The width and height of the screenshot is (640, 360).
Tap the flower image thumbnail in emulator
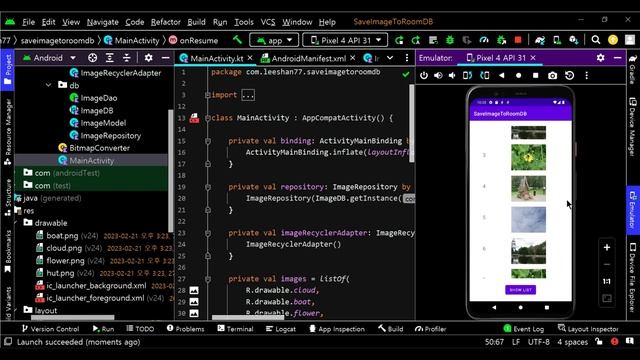click(528, 157)
